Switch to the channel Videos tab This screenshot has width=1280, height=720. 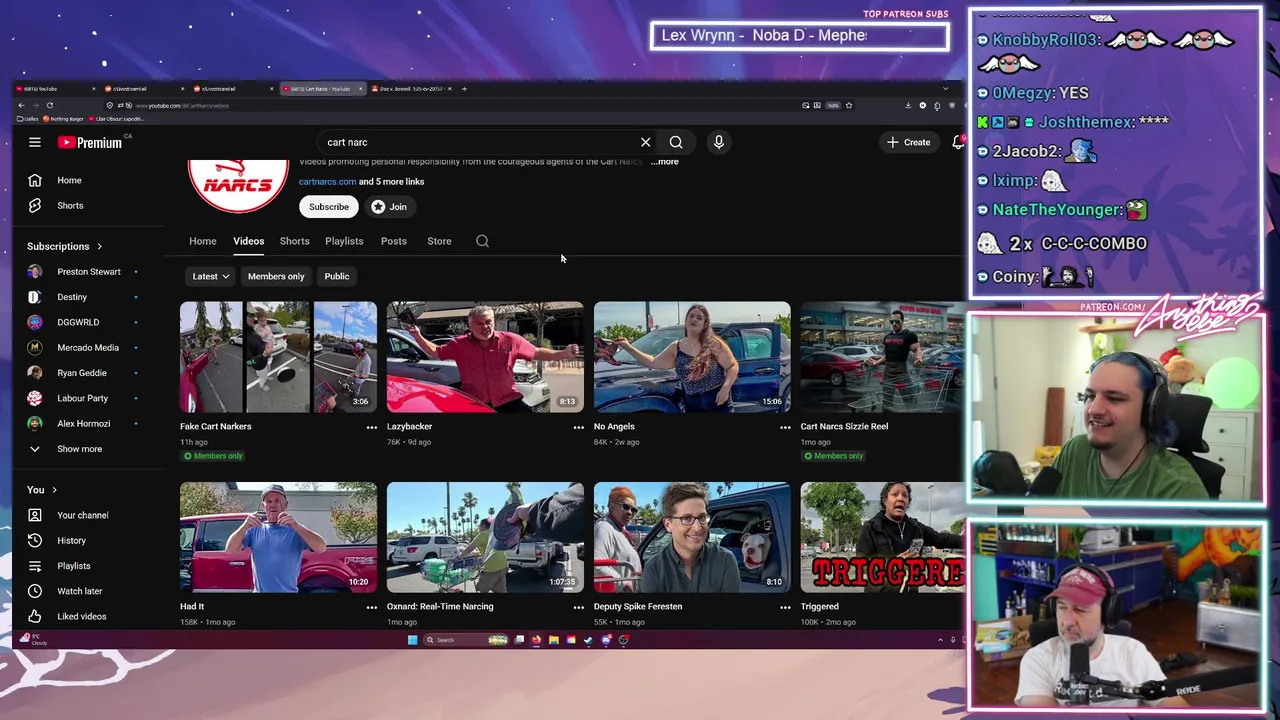[x=248, y=241]
